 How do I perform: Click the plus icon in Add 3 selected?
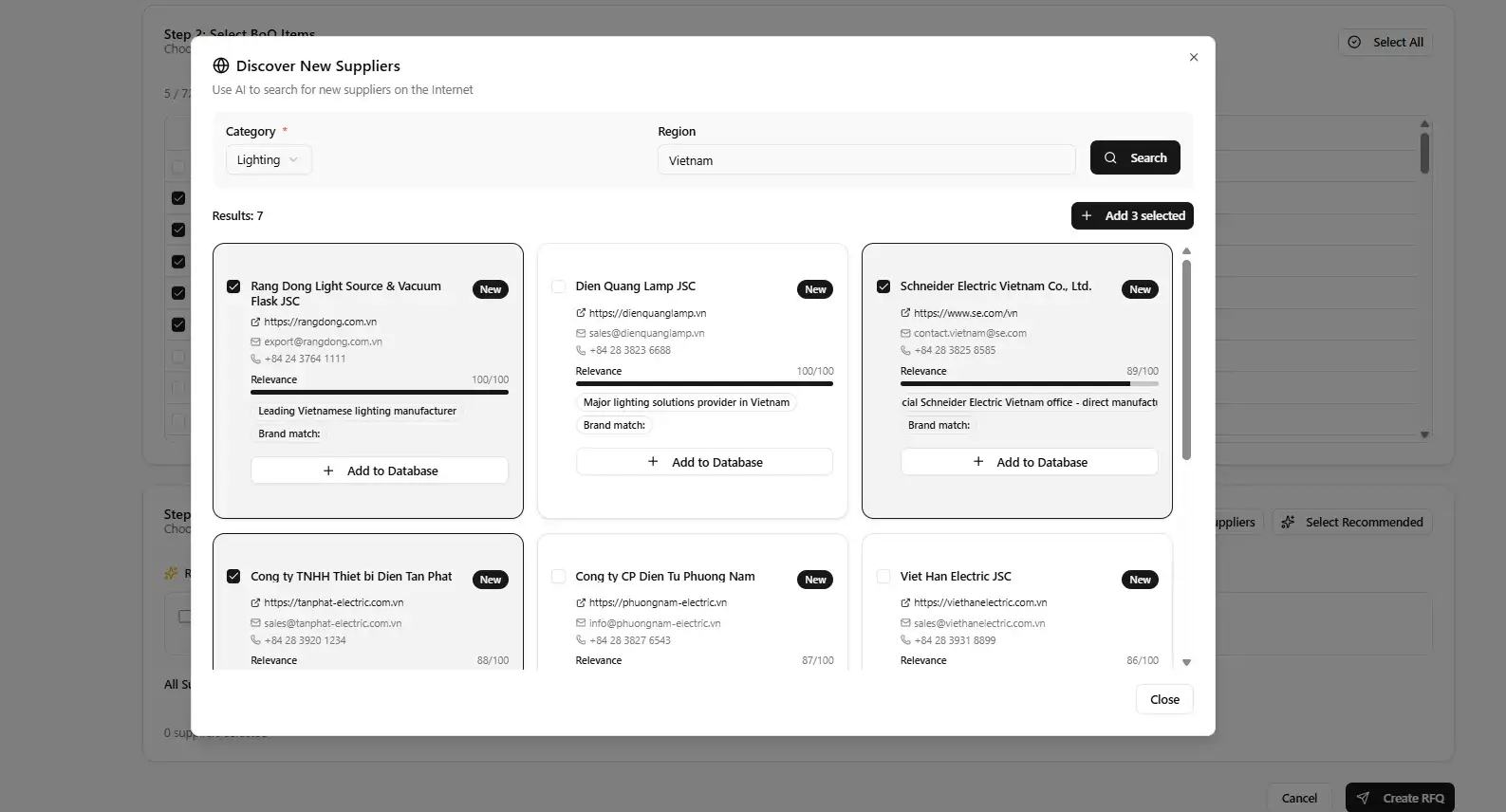(x=1088, y=216)
